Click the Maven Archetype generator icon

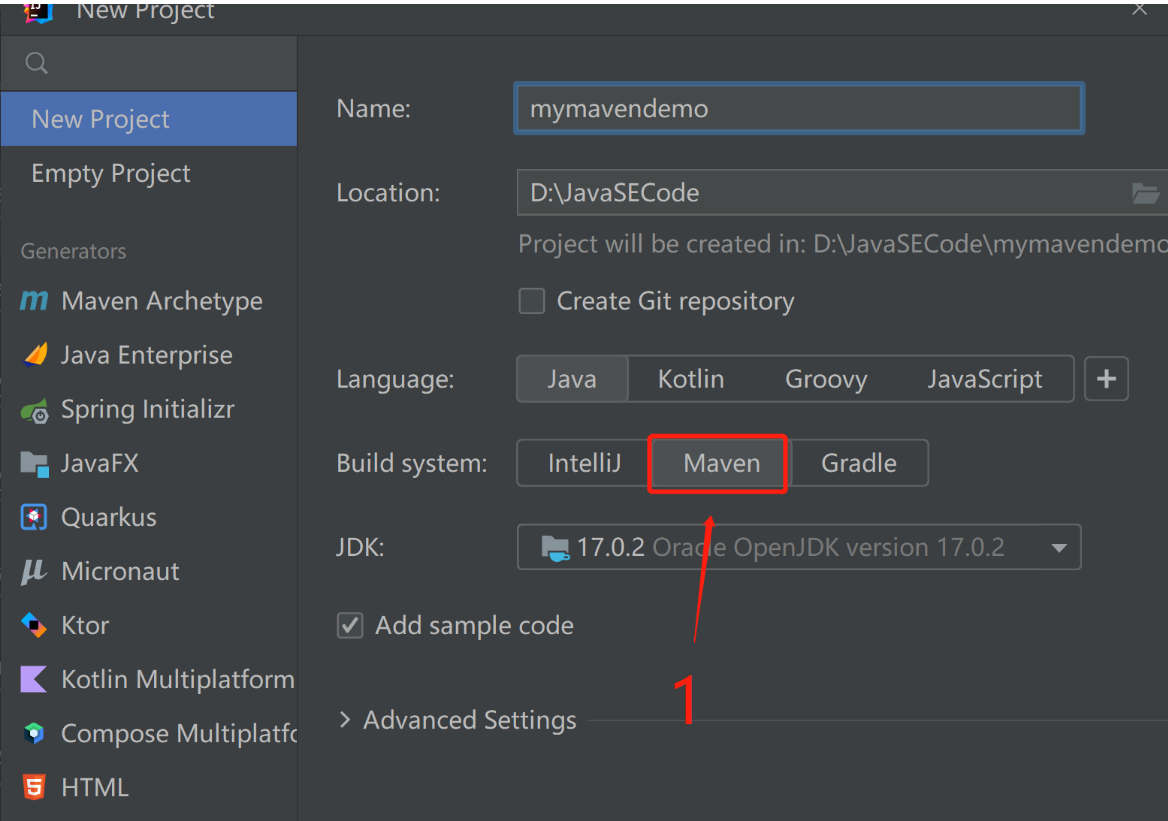click(34, 301)
